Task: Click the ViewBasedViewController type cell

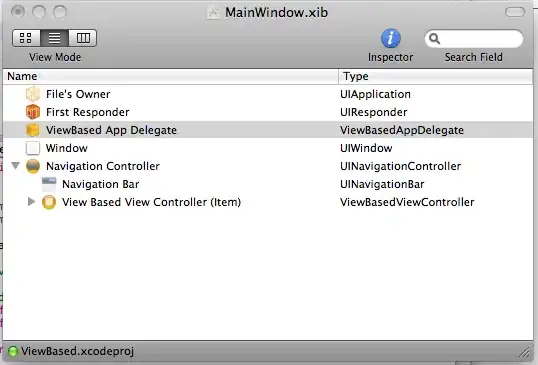Action: click(x=407, y=202)
